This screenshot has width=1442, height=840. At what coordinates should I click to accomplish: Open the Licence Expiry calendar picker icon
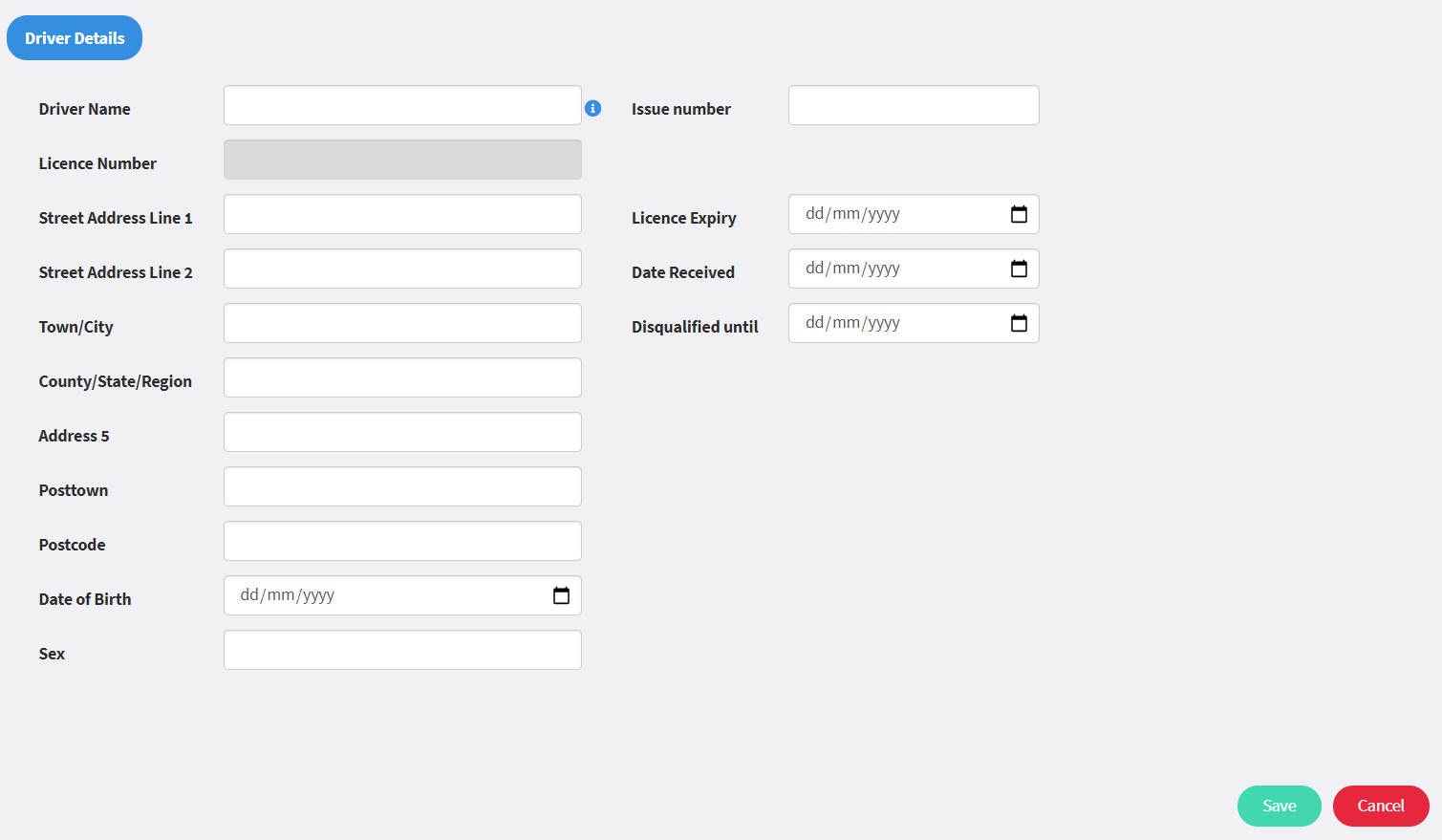click(1019, 214)
